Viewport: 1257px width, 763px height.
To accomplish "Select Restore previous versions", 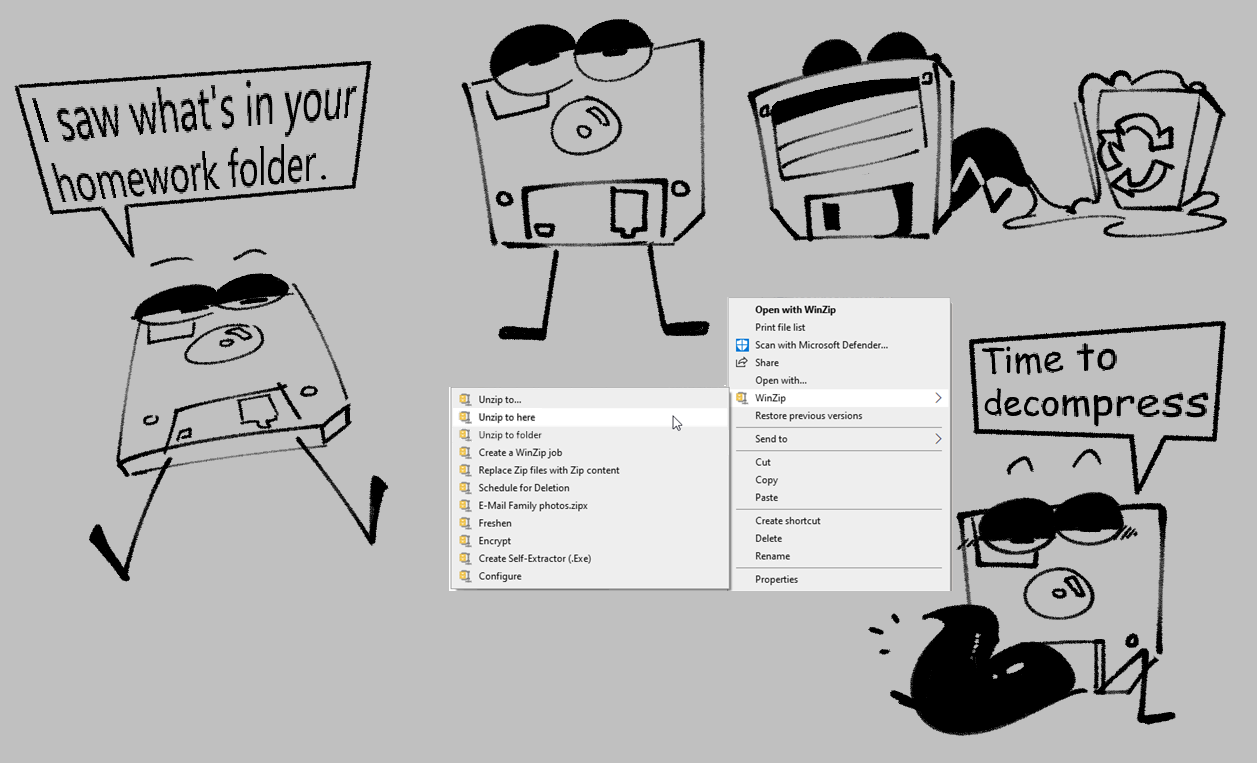I will [x=808, y=416].
